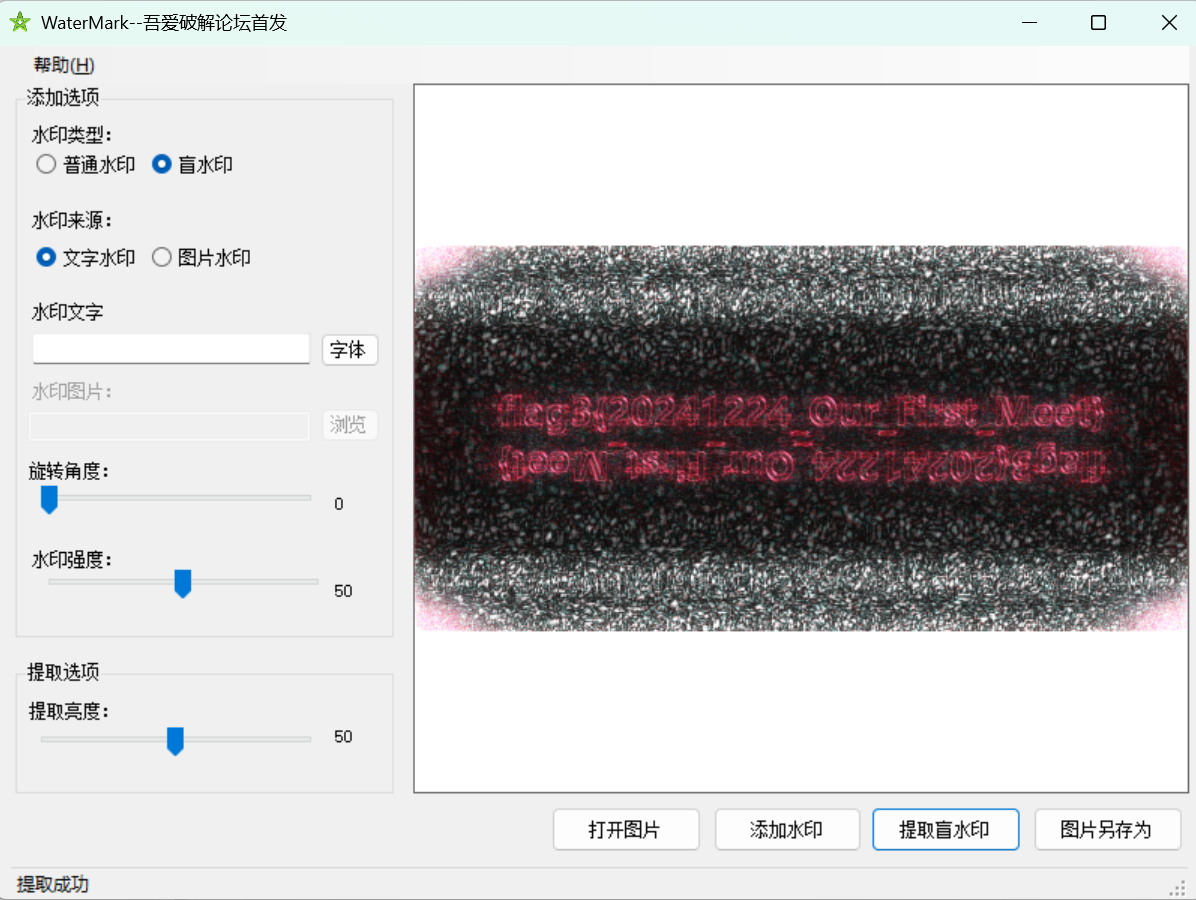This screenshot has height=900, width=1196.
Task: Open the 字体 font dialog button
Action: click(x=349, y=349)
